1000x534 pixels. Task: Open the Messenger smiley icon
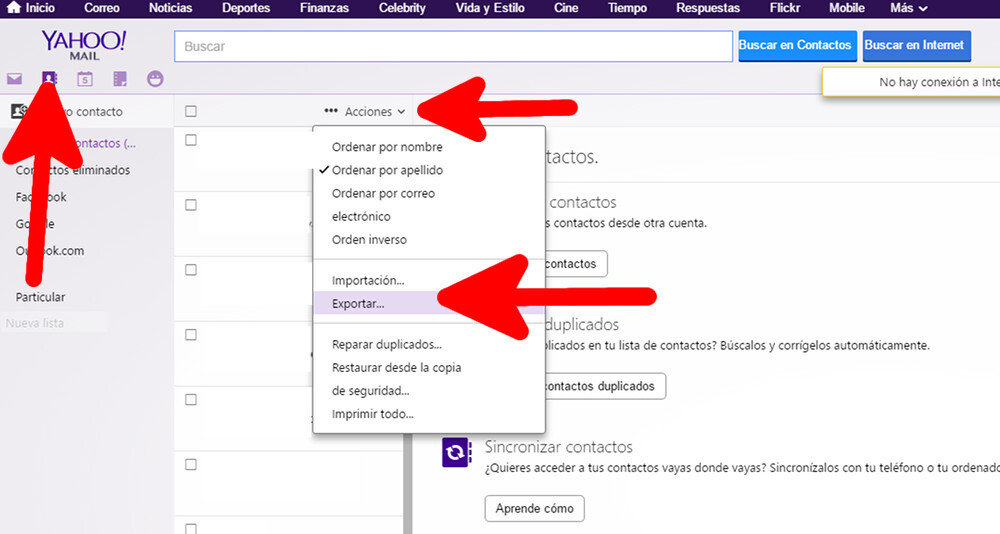click(155, 79)
